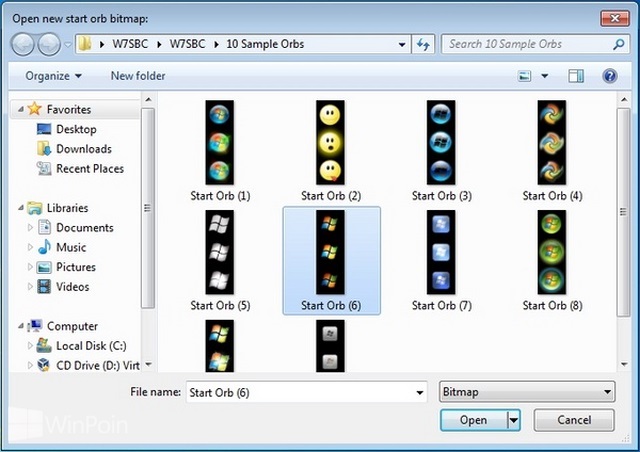
Task: Expand the Documents library node
Action: pyautogui.click(x=30, y=227)
